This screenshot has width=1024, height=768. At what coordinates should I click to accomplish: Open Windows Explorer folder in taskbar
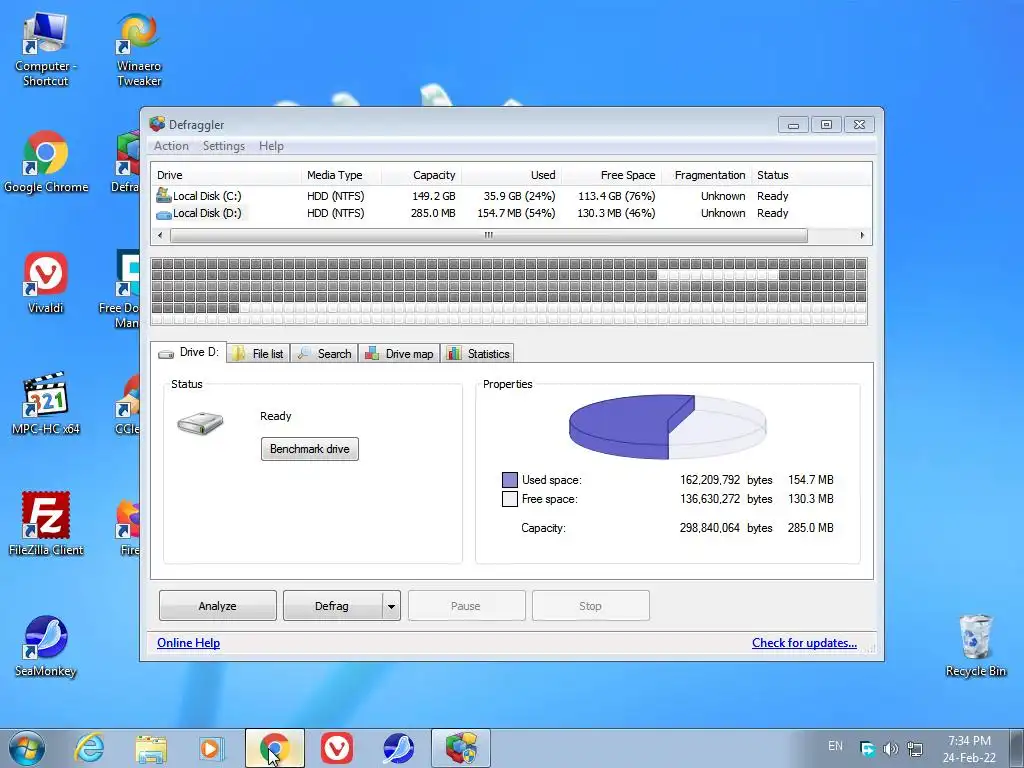click(151, 748)
